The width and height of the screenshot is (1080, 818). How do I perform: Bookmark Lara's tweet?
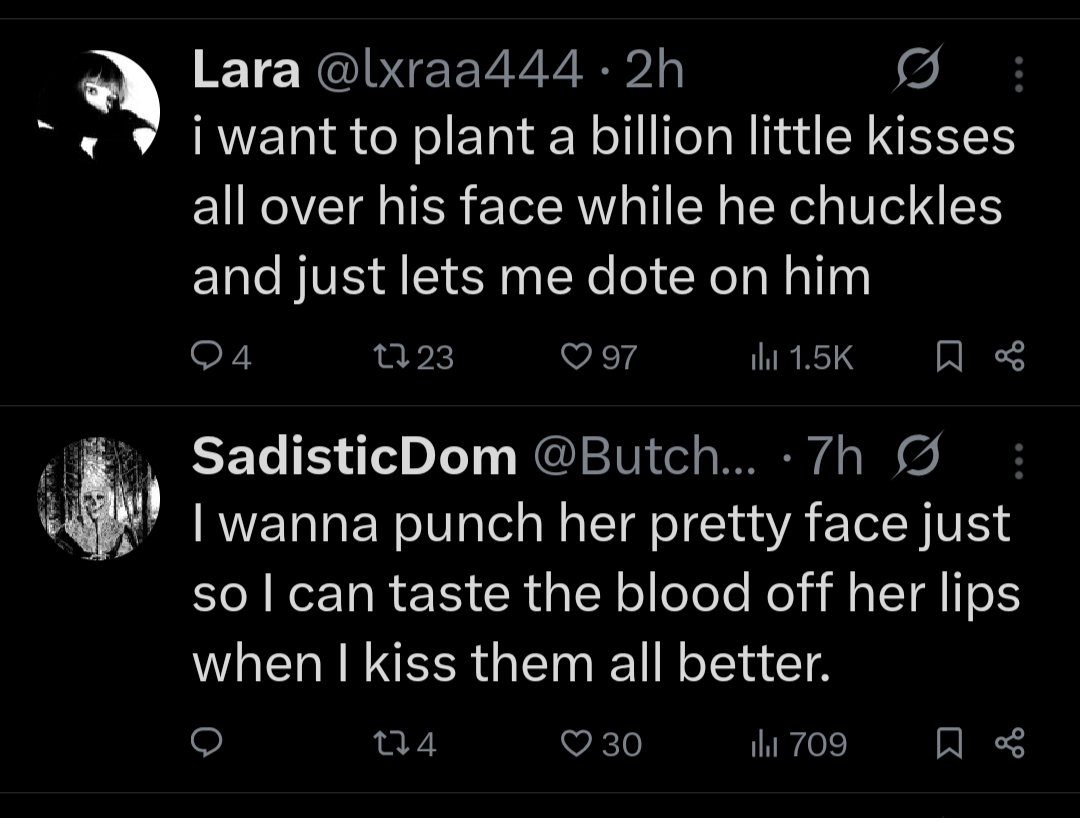(x=949, y=357)
